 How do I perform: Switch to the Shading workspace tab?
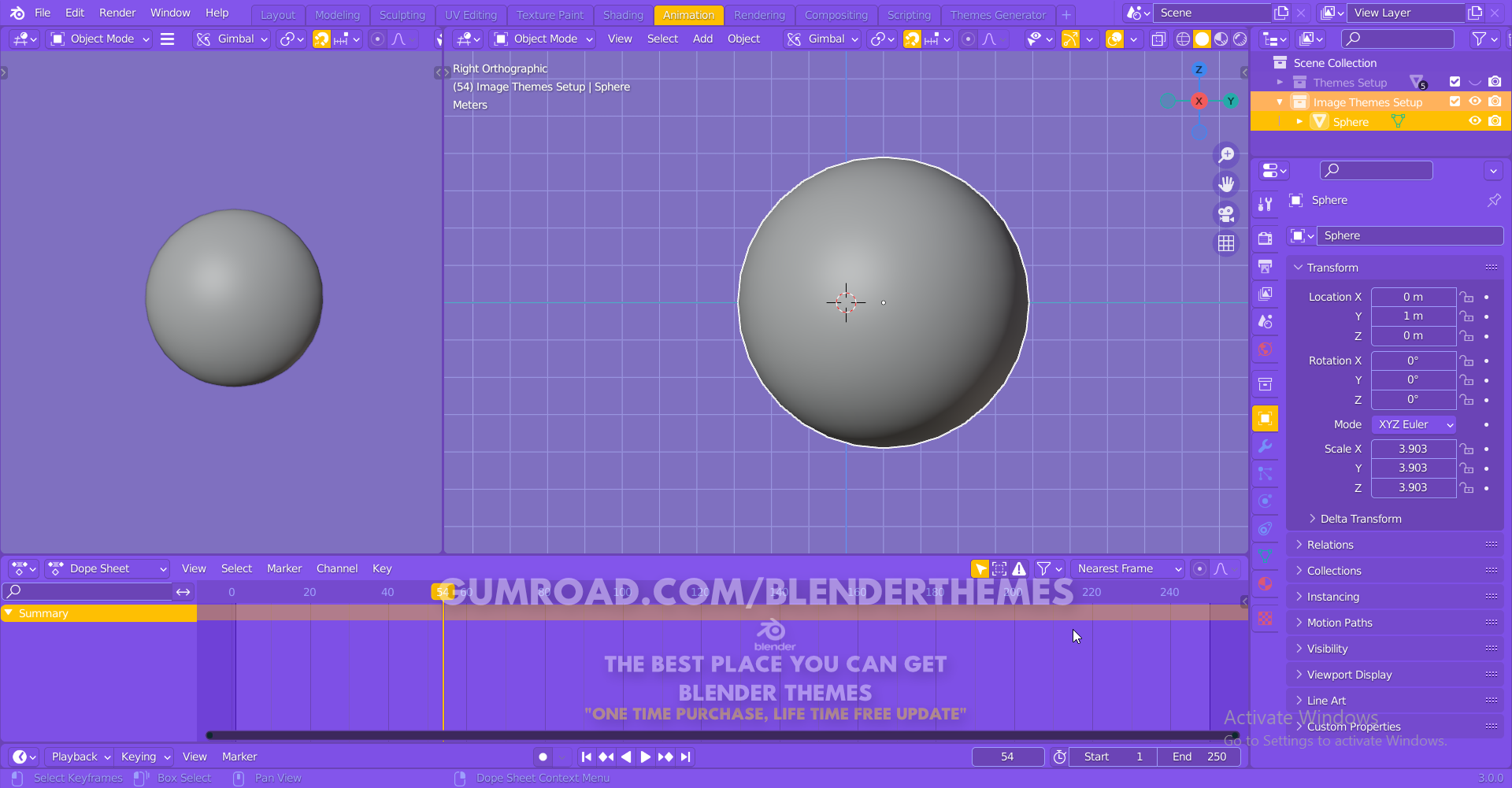[623, 15]
